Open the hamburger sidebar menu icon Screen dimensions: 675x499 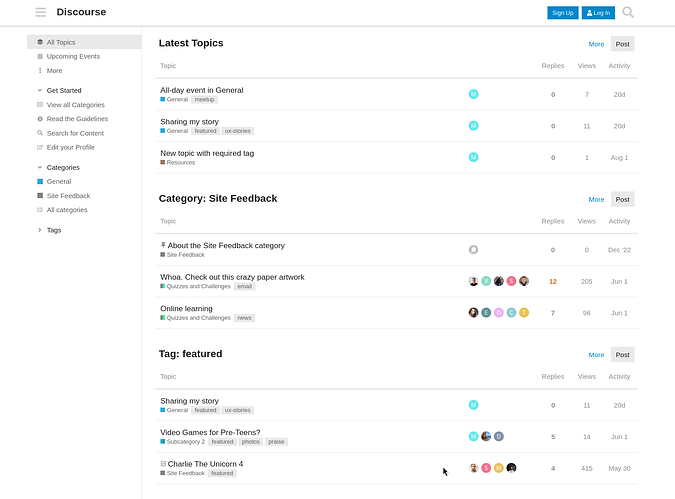tap(40, 12)
